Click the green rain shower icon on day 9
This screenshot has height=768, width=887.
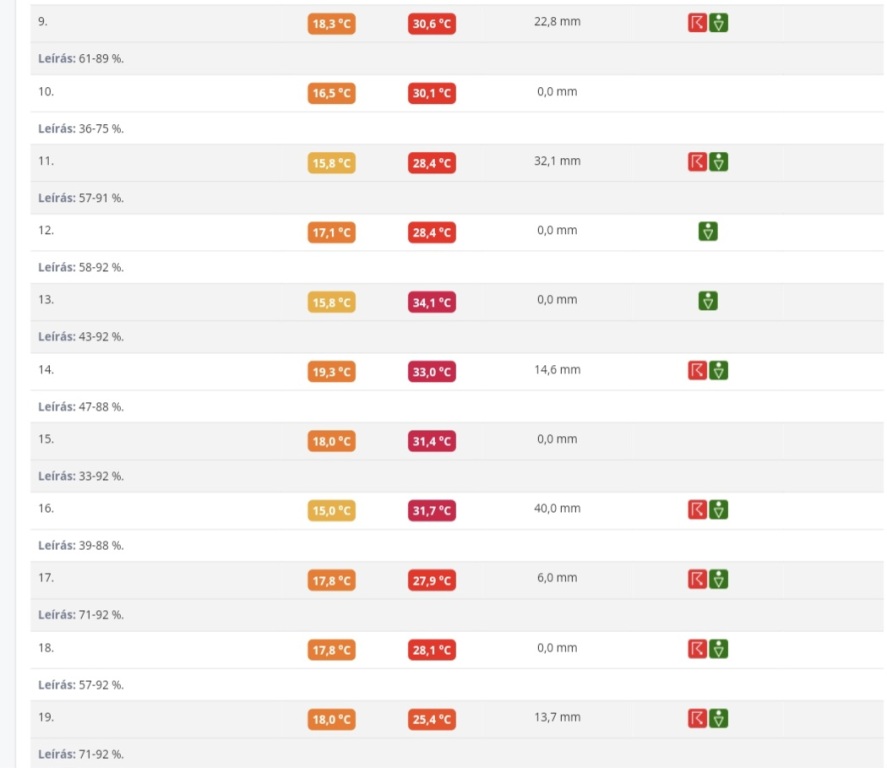[719, 23]
